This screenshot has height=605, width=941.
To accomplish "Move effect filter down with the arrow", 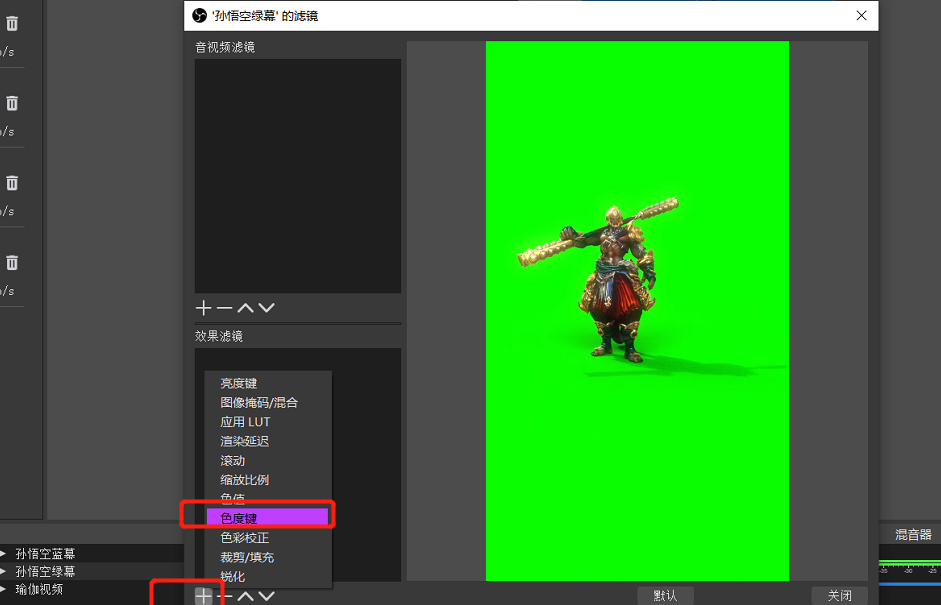I will 266,596.
